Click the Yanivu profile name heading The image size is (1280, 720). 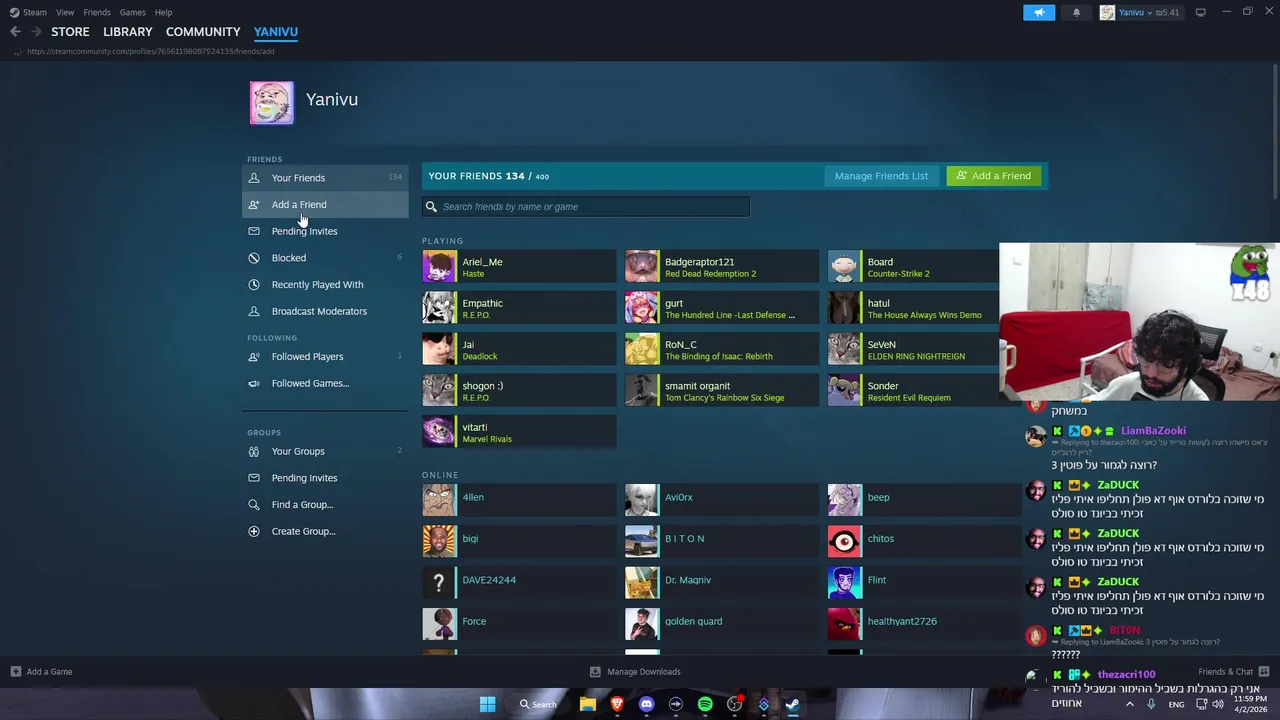332,99
